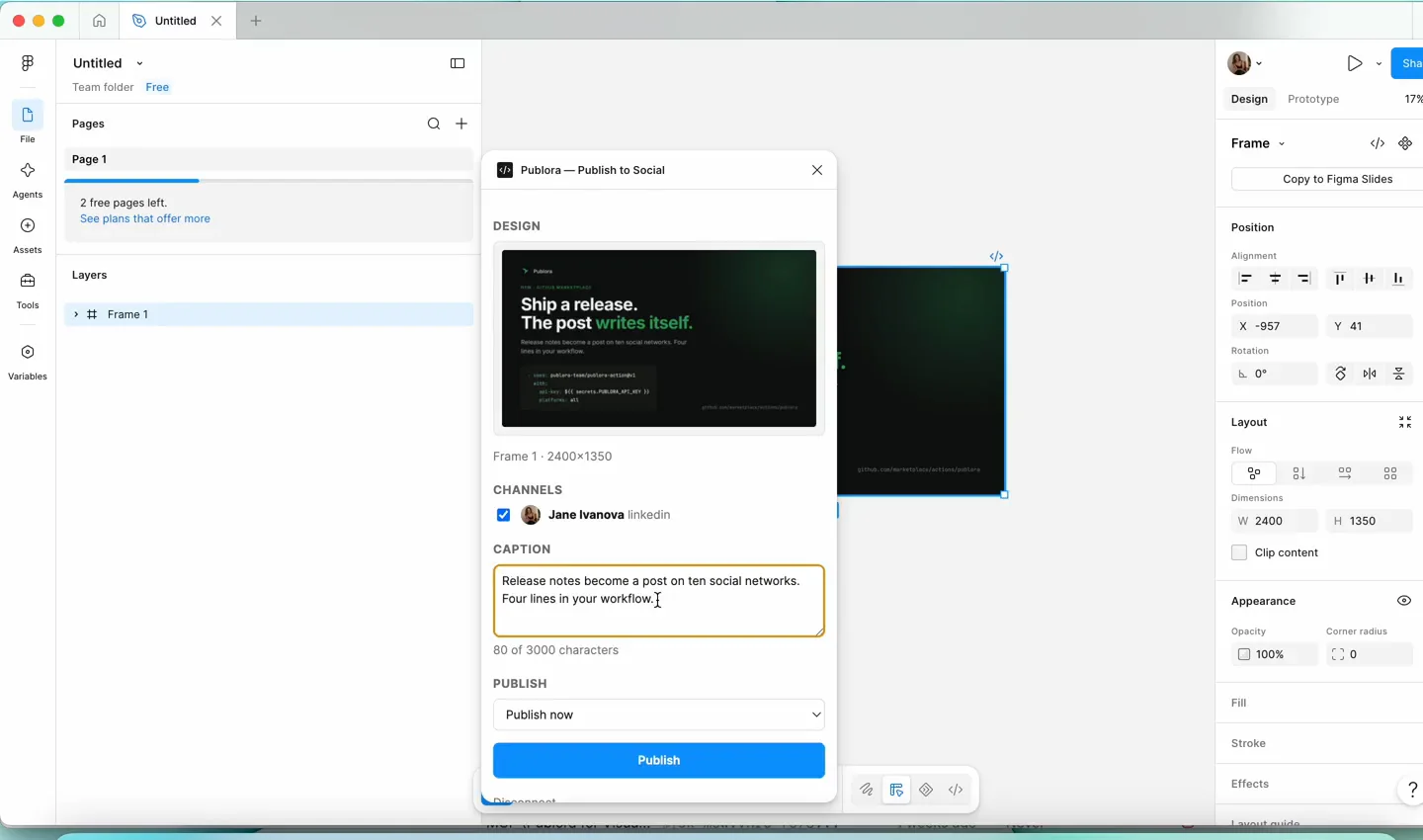Align selection to the right

click(1304, 280)
